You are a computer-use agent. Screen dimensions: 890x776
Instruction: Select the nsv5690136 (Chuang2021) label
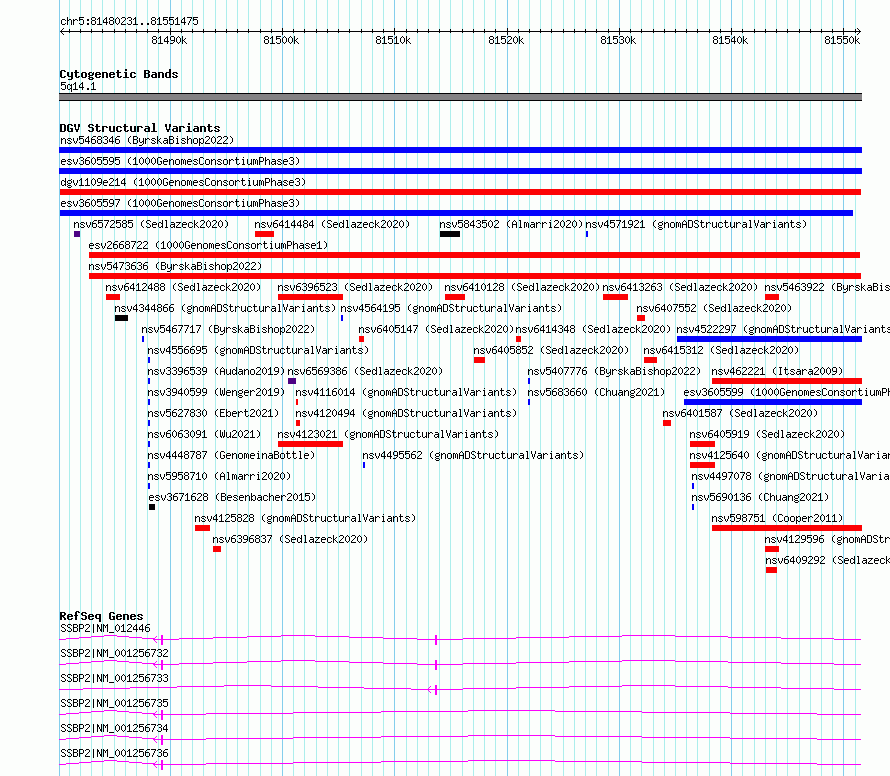(x=759, y=497)
